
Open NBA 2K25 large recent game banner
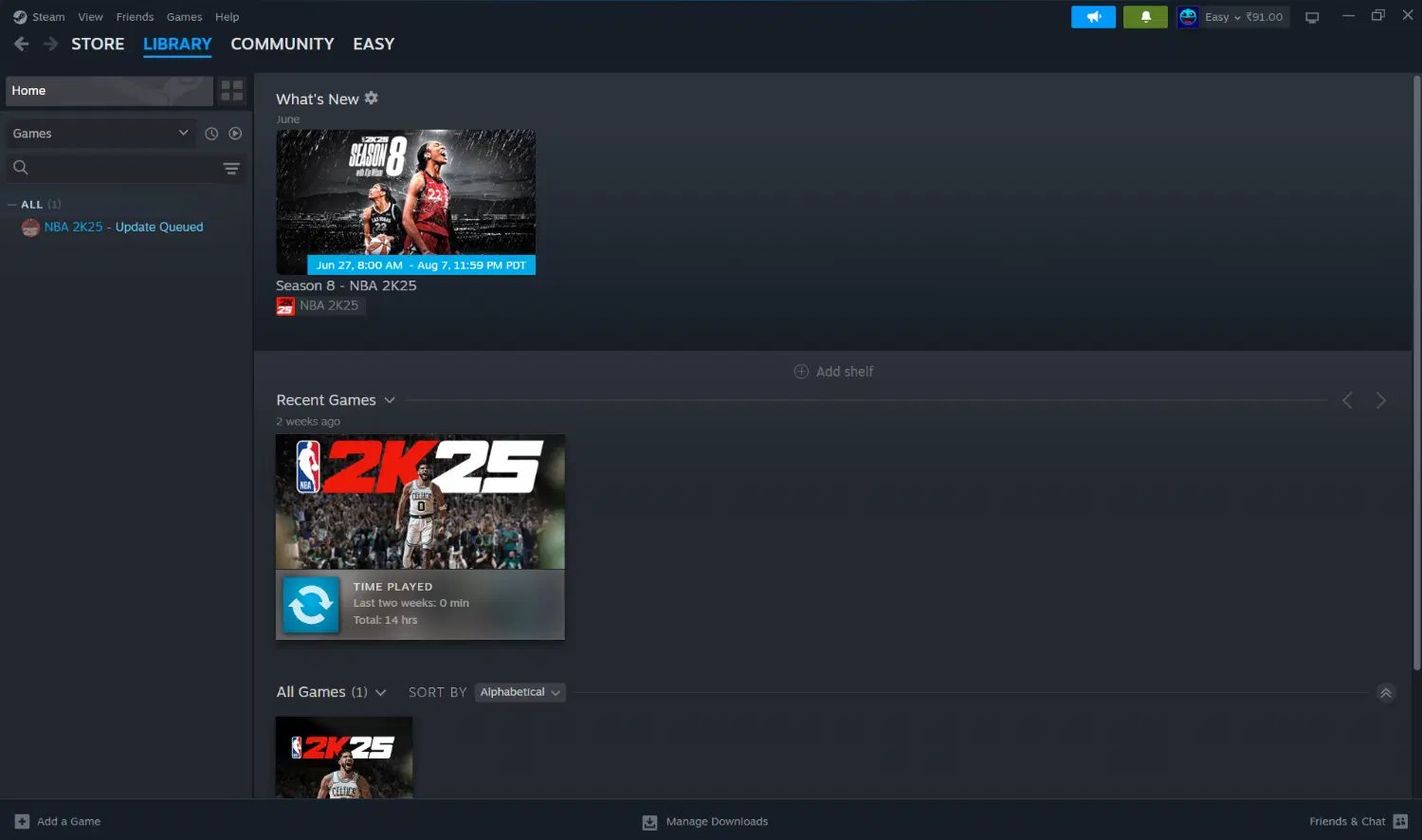(420, 502)
